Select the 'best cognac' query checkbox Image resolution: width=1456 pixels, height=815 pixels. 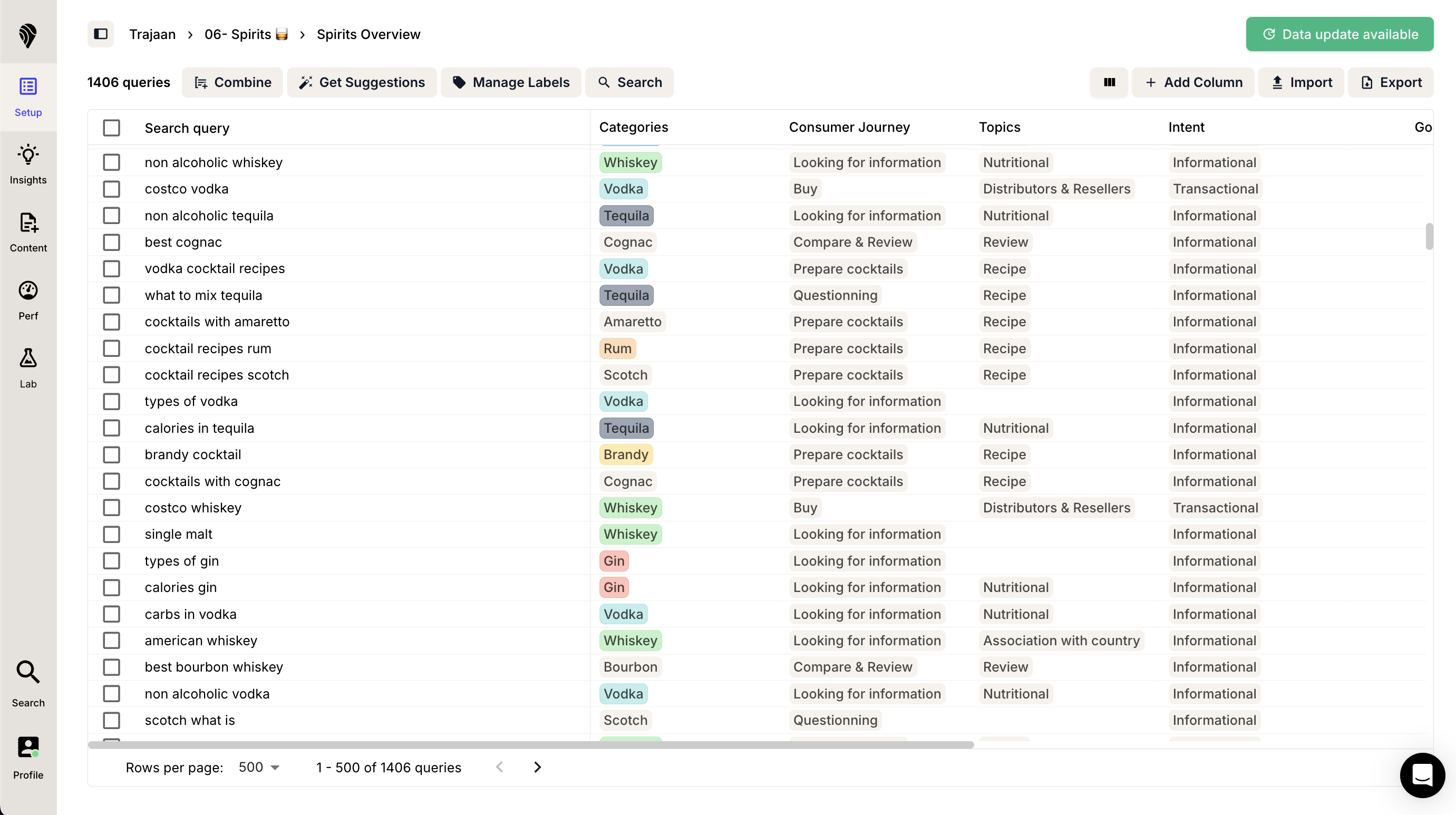tap(111, 242)
